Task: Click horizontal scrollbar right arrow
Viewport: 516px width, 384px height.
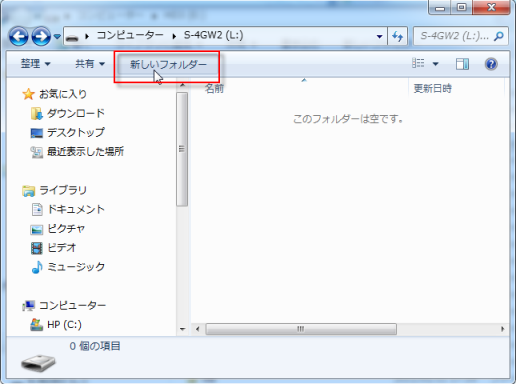Action: [x=502, y=329]
